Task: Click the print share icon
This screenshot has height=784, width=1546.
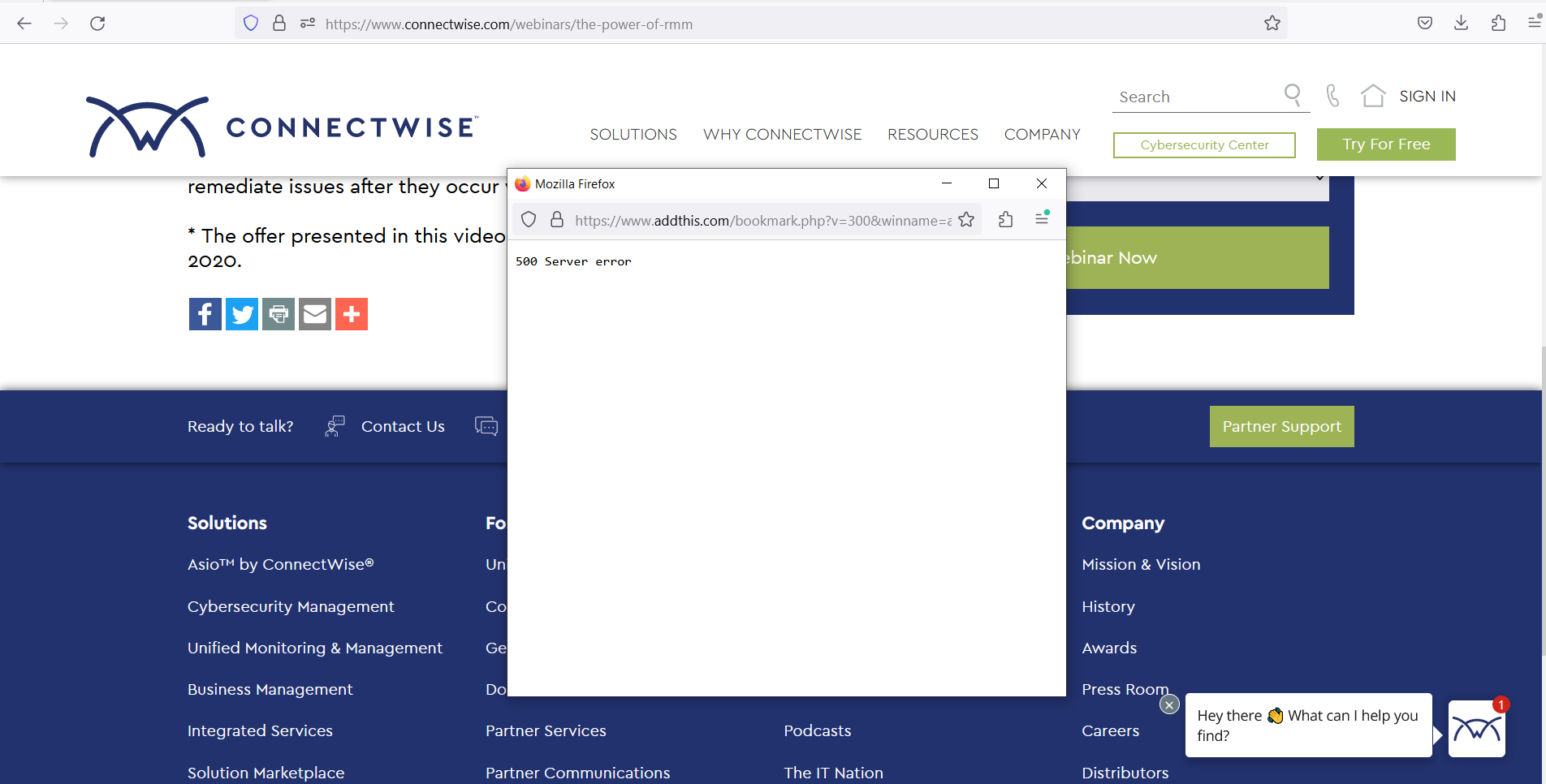Action: point(279,314)
